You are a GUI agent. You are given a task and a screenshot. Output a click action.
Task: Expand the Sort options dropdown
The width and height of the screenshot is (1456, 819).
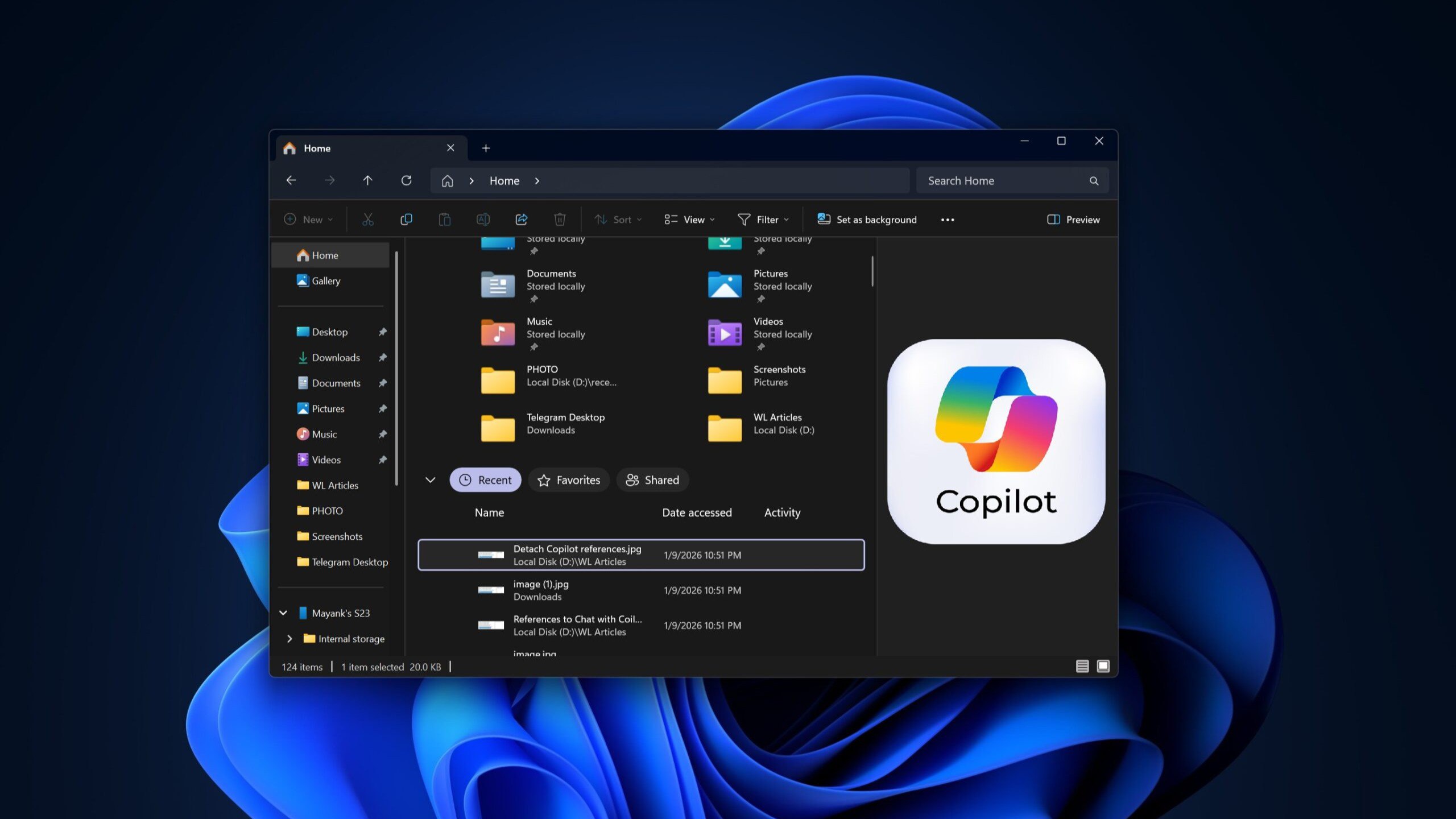tap(618, 219)
